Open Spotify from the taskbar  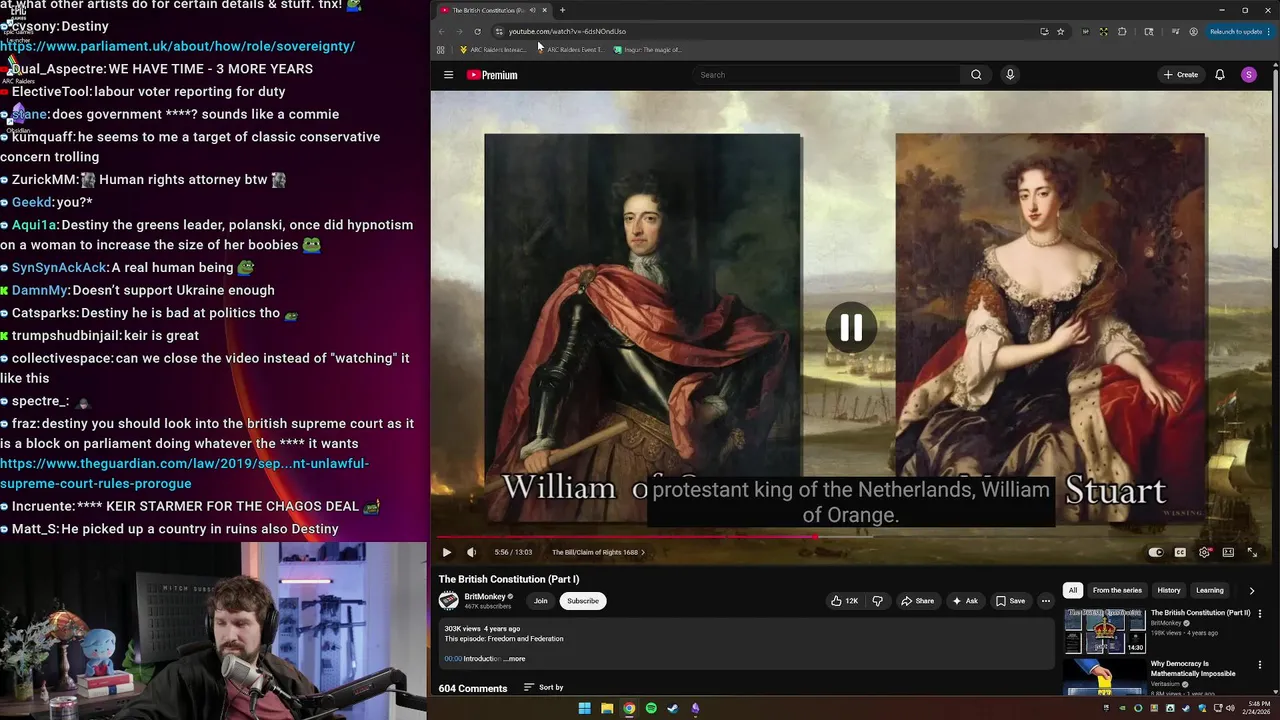pos(651,708)
